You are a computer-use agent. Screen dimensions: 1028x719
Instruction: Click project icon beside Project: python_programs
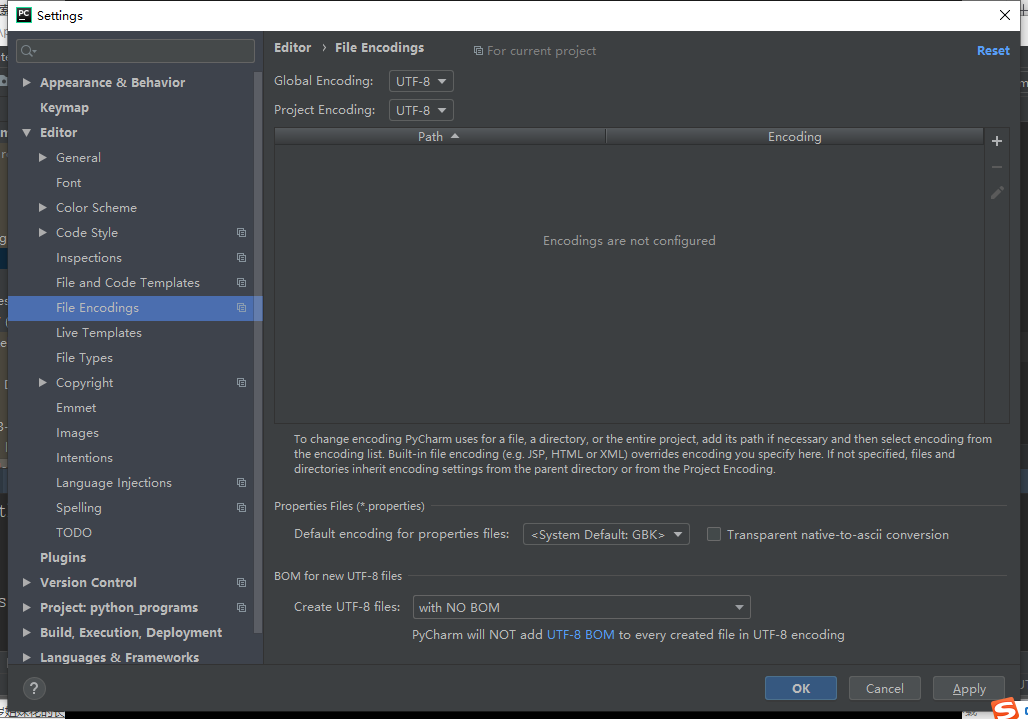(241, 608)
